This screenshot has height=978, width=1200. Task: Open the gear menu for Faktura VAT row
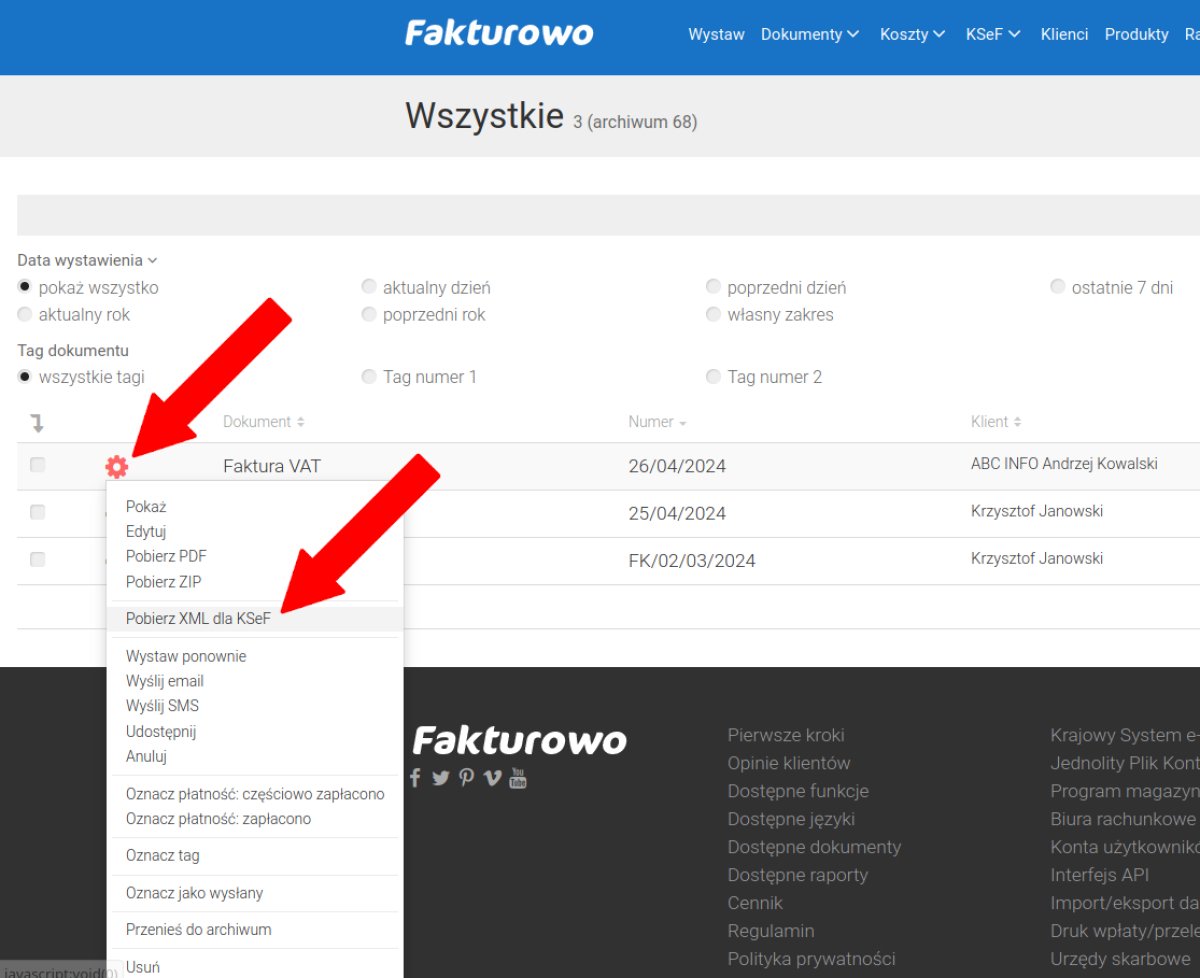tap(117, 466)
